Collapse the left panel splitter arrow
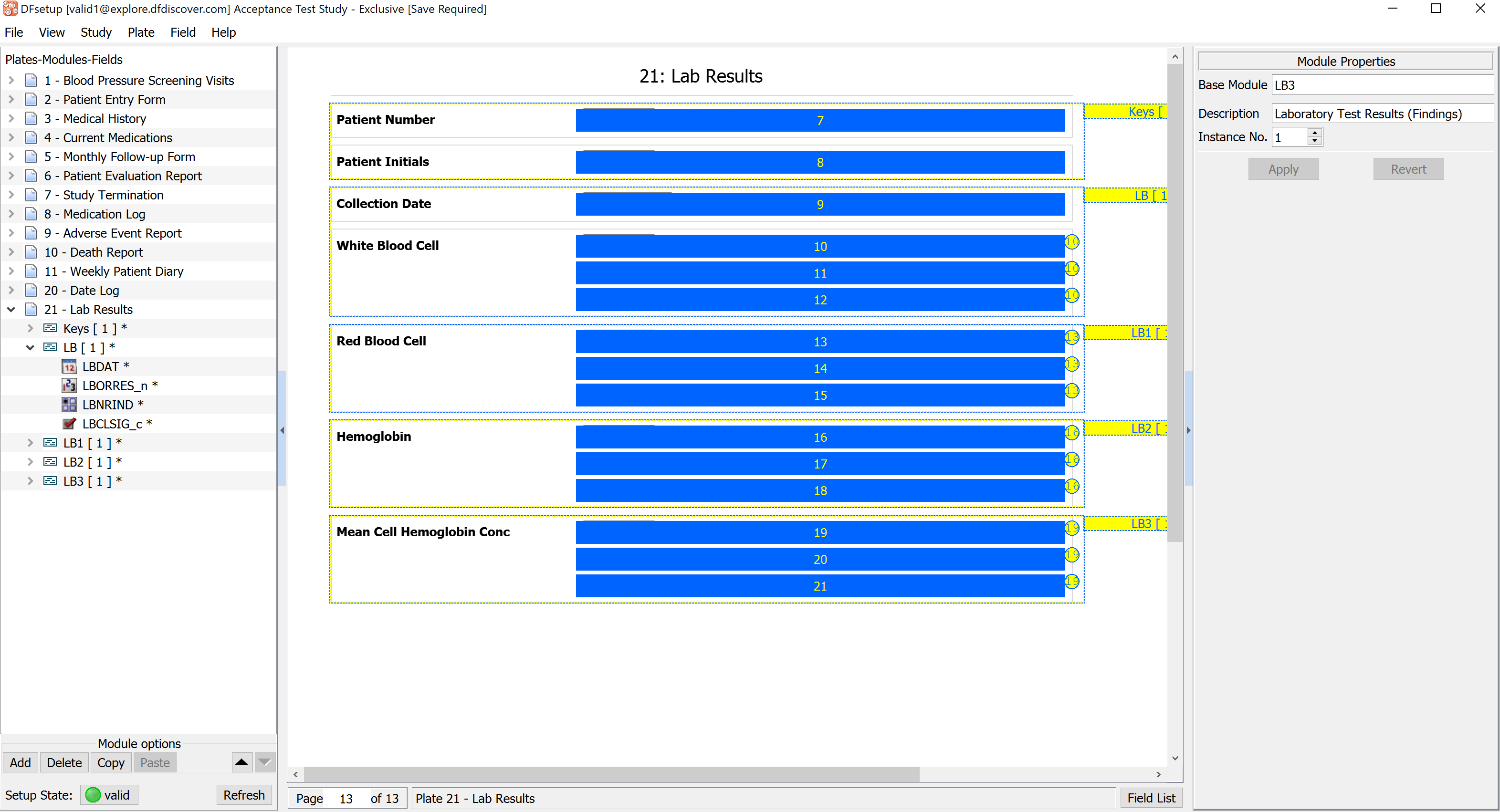Viewport: 1500px width, 812px height. (283, 430)
